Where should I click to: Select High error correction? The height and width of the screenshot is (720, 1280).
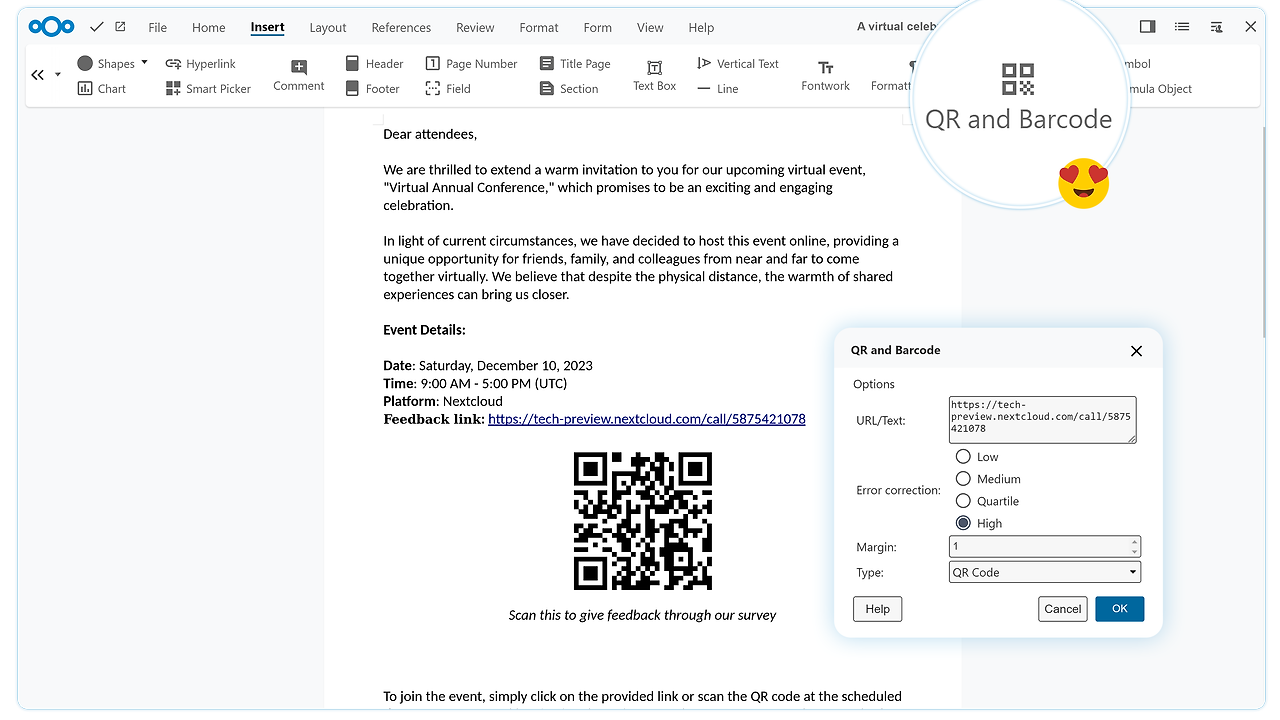point(964,522)
